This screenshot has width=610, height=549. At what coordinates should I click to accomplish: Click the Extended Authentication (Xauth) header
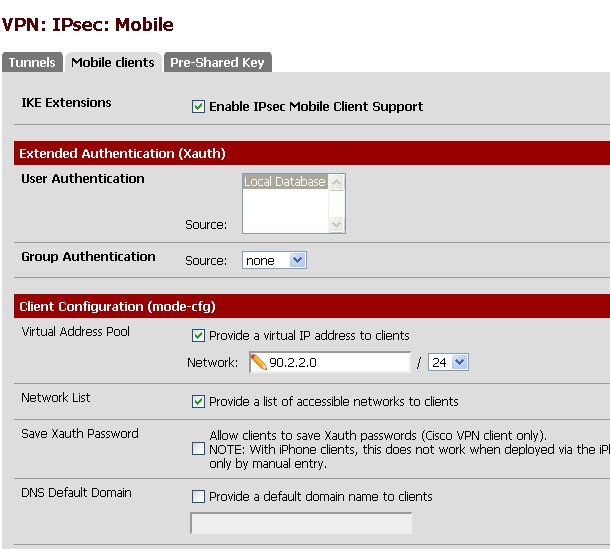click(312, 153)
